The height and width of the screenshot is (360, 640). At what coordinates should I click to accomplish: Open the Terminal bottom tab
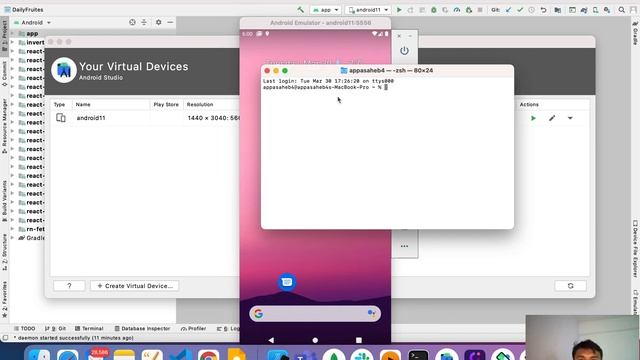coord(89,329)
